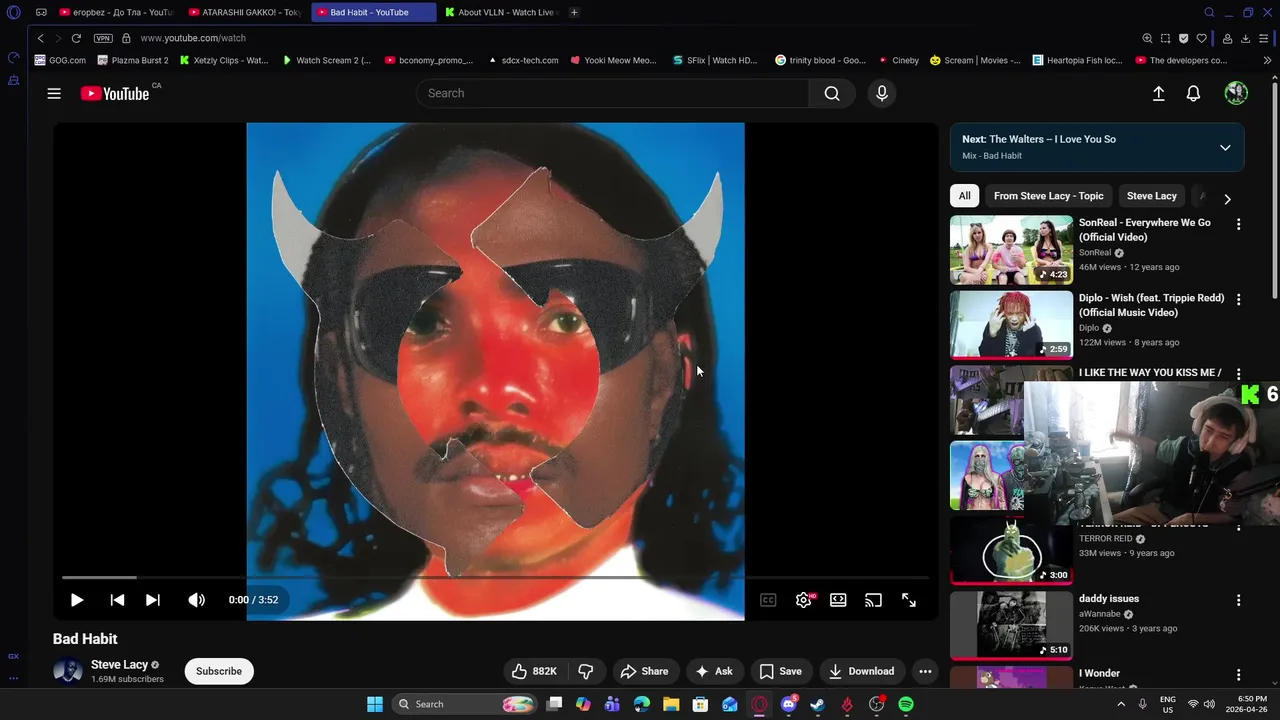Viewport: 1280px width, 720px height.
Task: Subscribe to Steve Lacy channel
Action: [219, 671]
